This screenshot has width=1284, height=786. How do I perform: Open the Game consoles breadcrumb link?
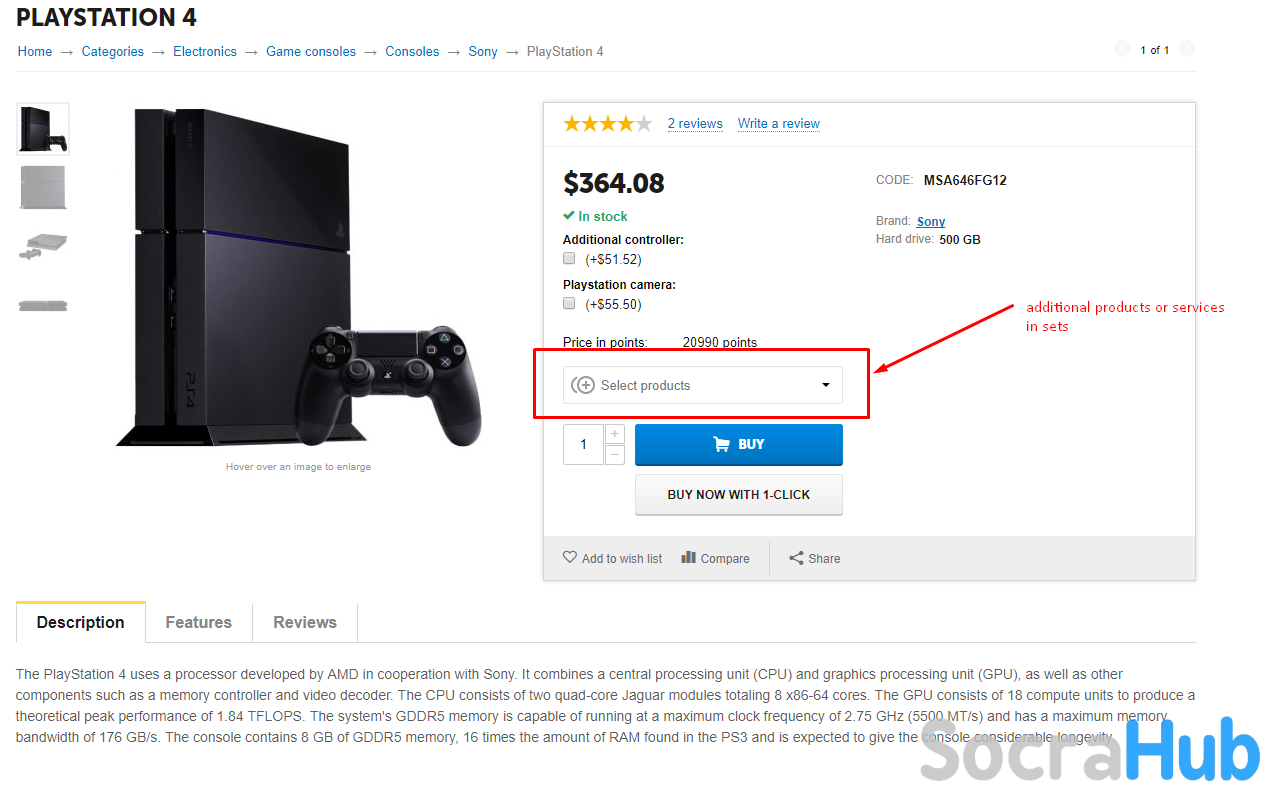311,51
